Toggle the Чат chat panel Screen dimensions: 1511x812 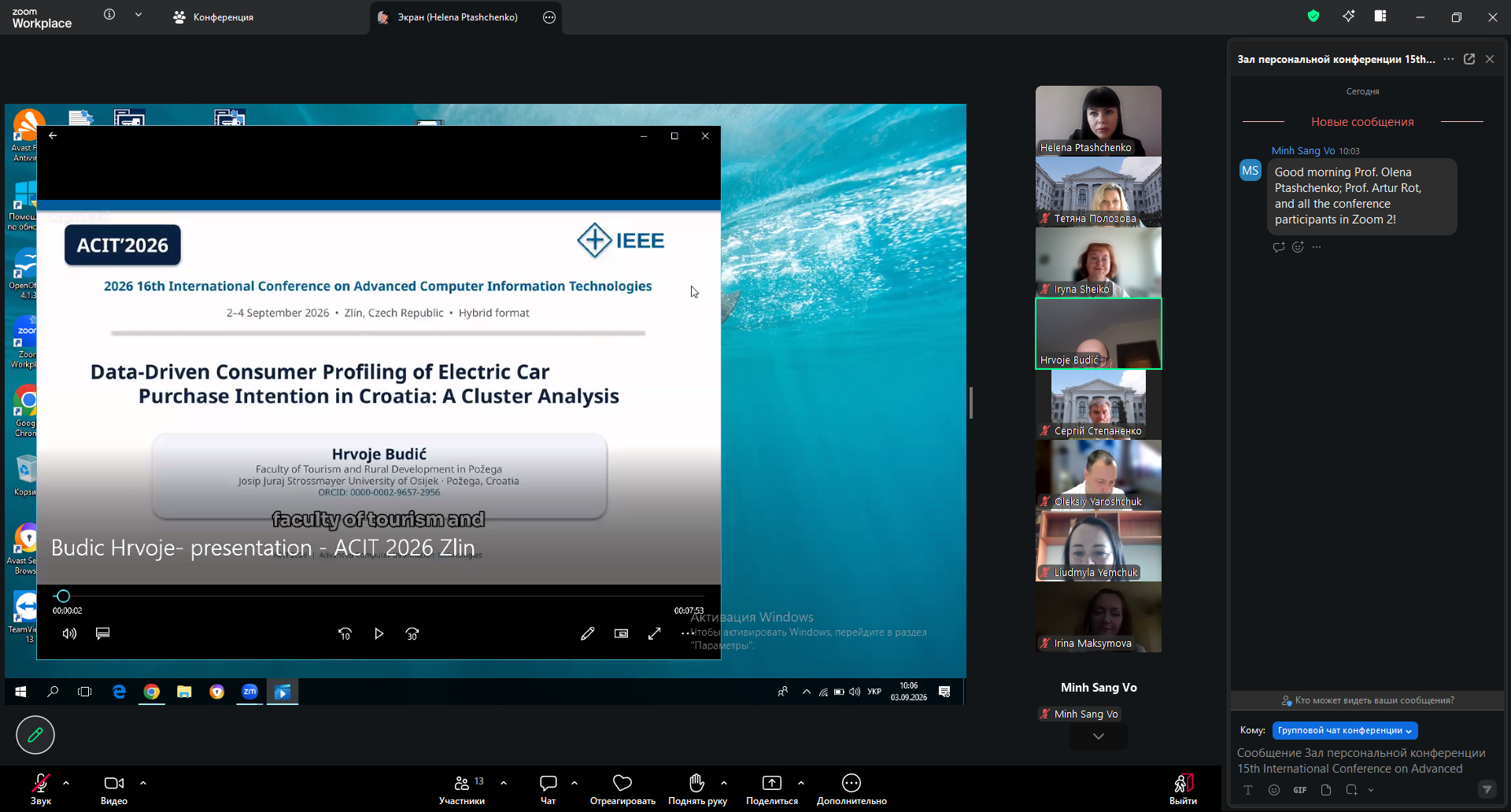tap(549, 789)
